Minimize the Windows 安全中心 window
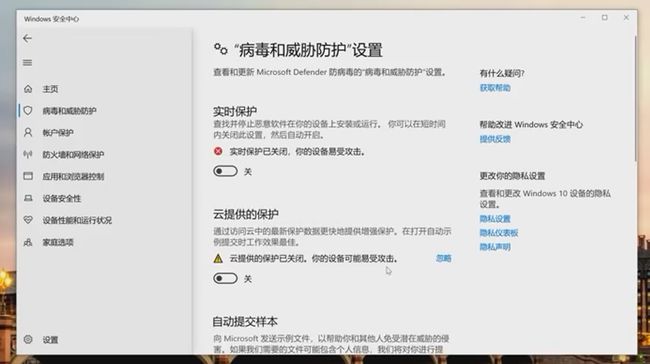This screenshot has height=364, width=650. click(583, 18)
